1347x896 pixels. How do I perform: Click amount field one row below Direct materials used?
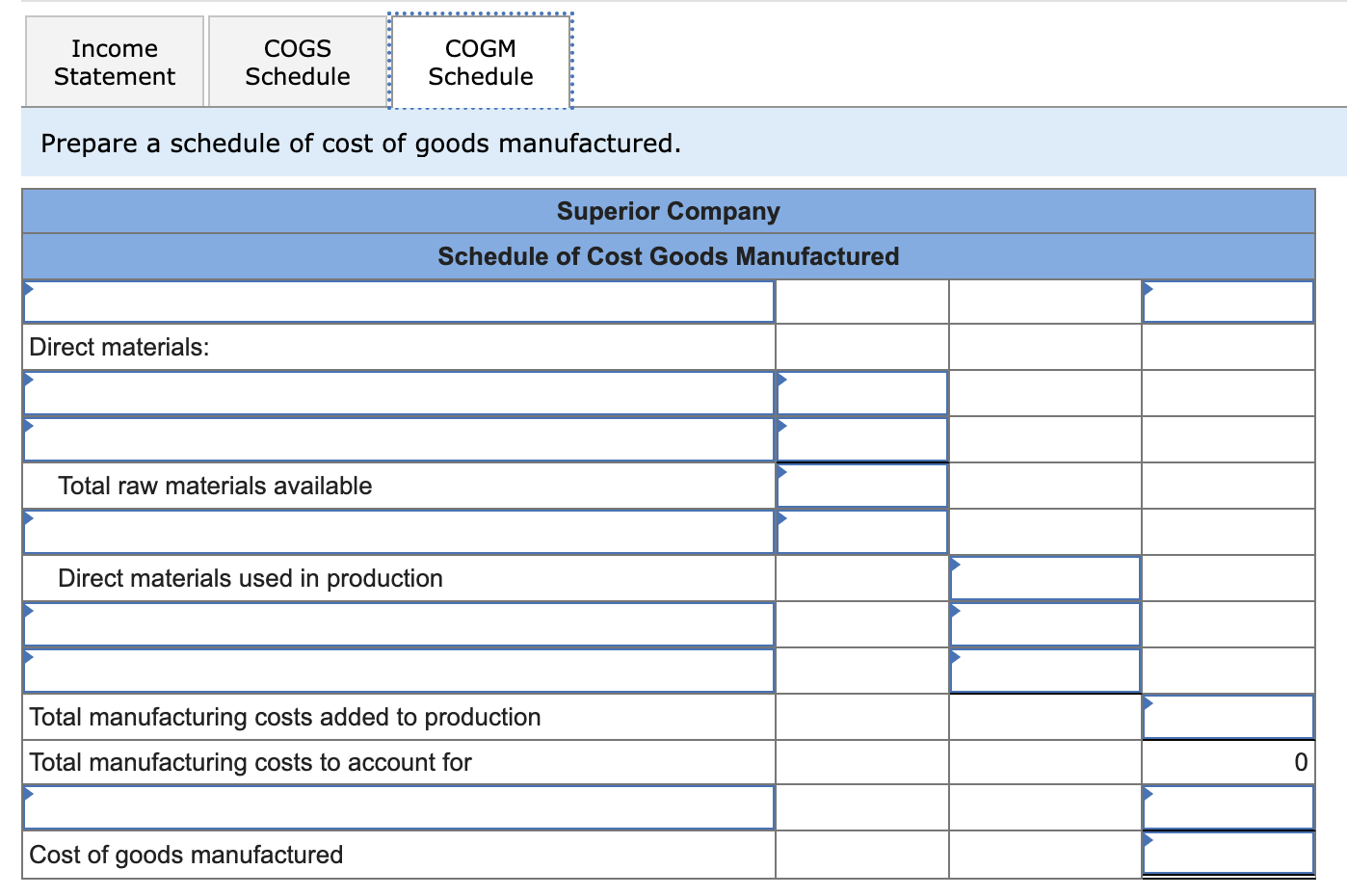click(1045, 624)
